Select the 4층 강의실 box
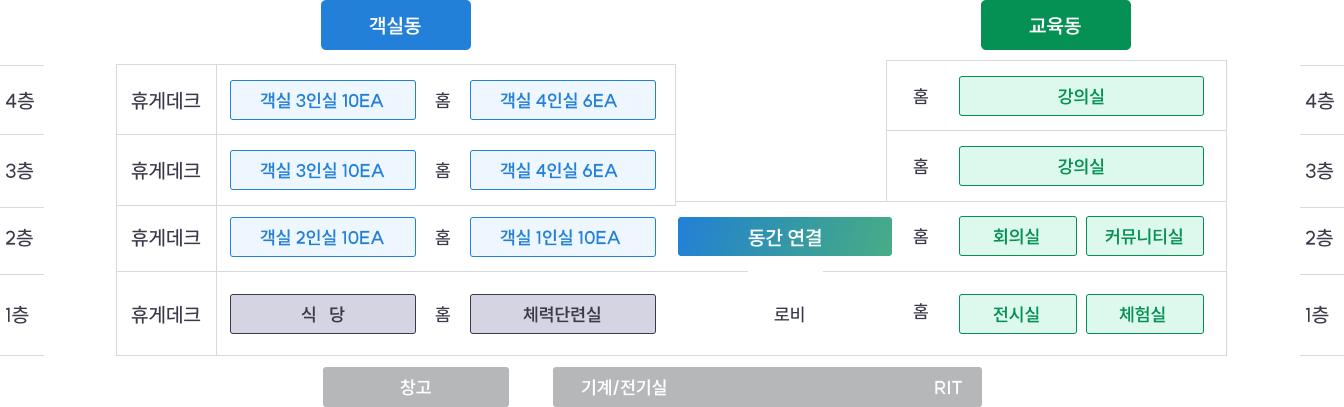Viewport: 1344px width, 407px height. coord(1081,96)
